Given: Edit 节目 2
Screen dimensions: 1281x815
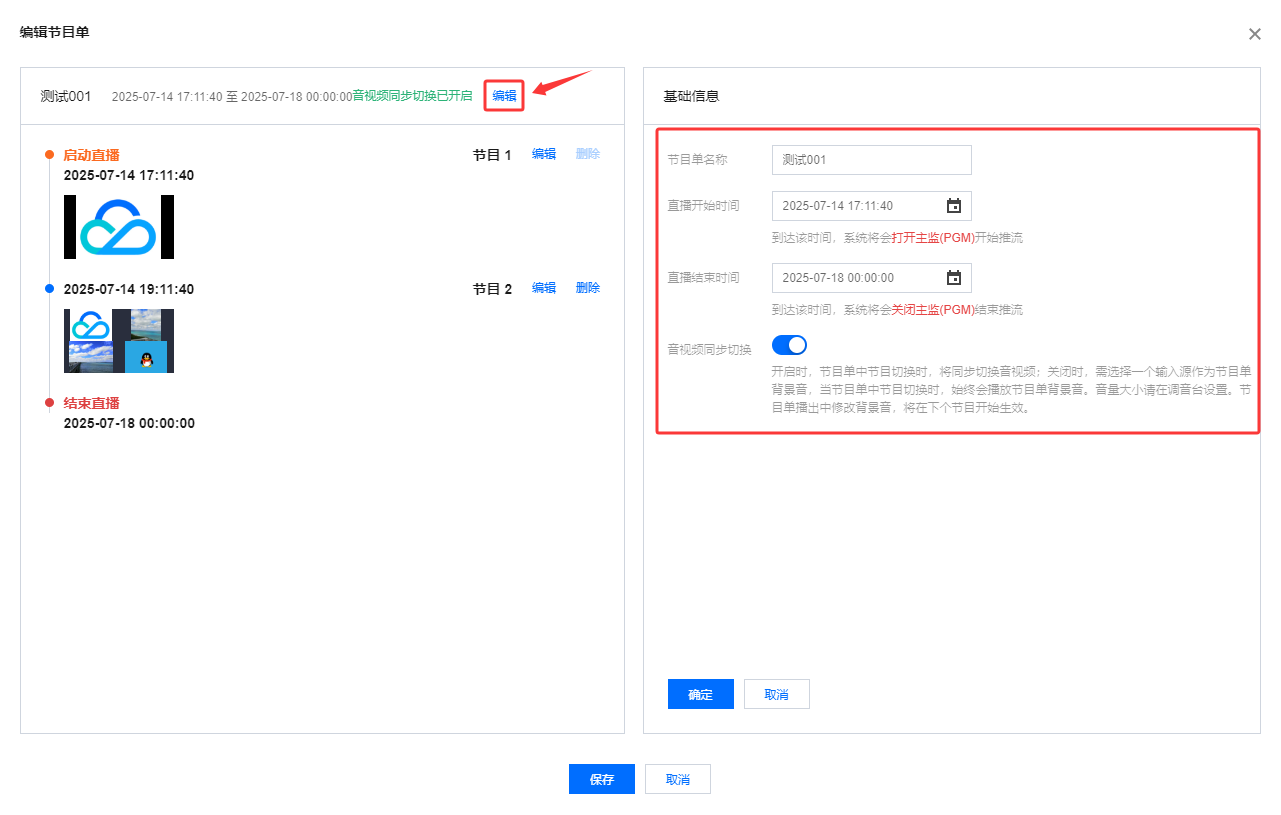Looking at the screenshot, I should point(544,288).
